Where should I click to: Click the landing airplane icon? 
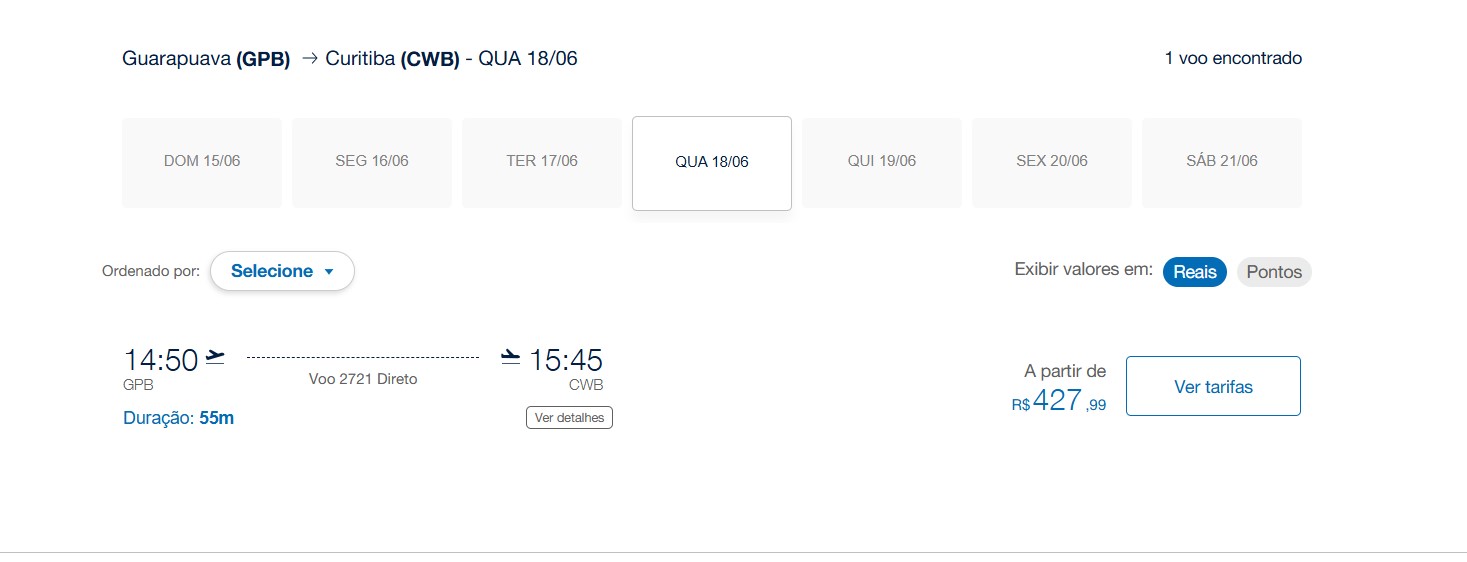[x=510, y=357]
